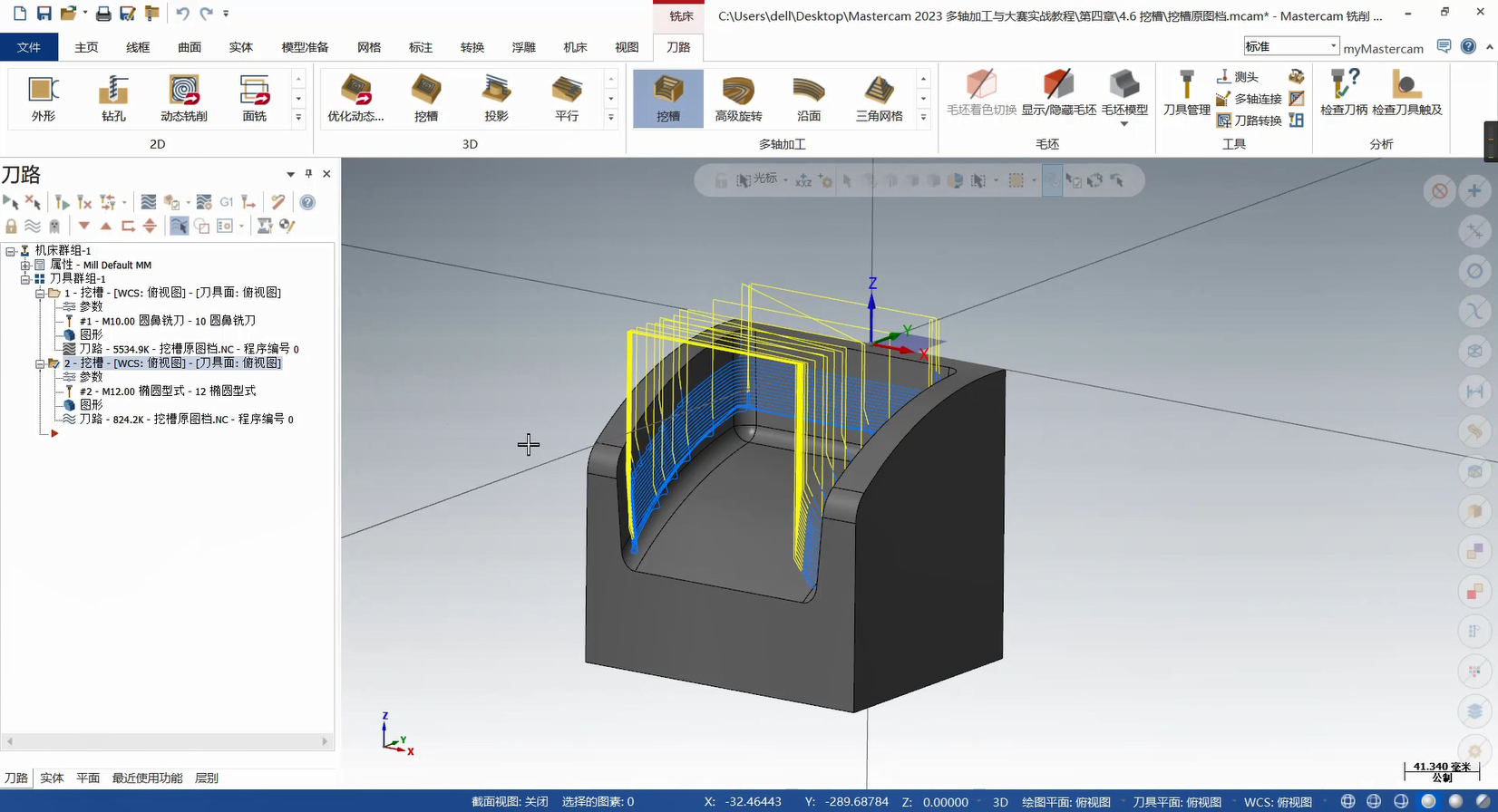This screenshot has height=812, width=1498.
Task: Open the 曲面 ribbon tab
Action: pyautogui.click(x=190, y=47)
